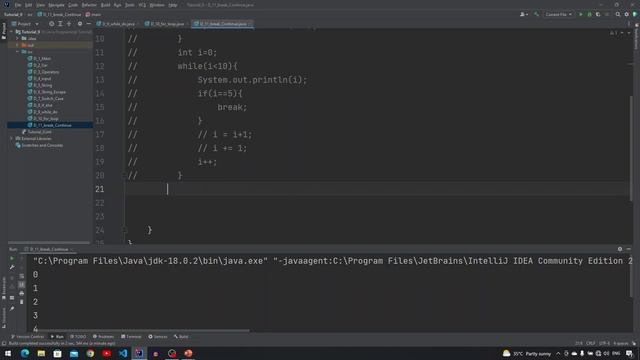640x360 pixels.
Task: Toggle the Project side tool window button
Action: coord(4,31)
